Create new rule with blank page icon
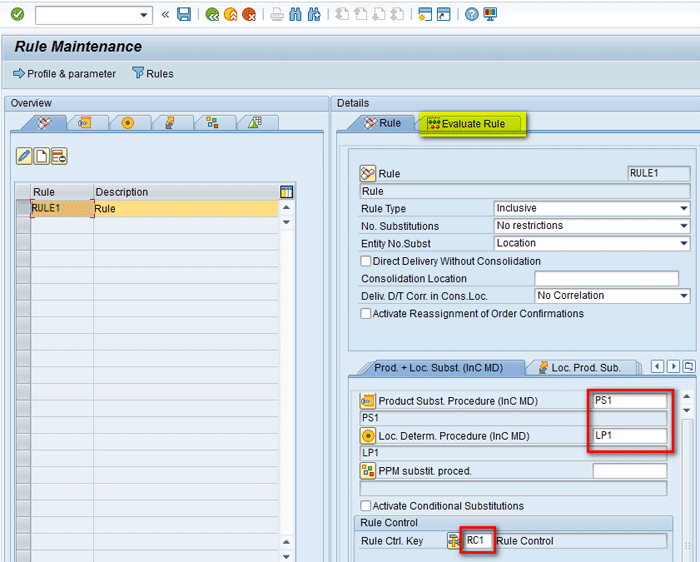700x562 pixels. [x=41, y=157]
